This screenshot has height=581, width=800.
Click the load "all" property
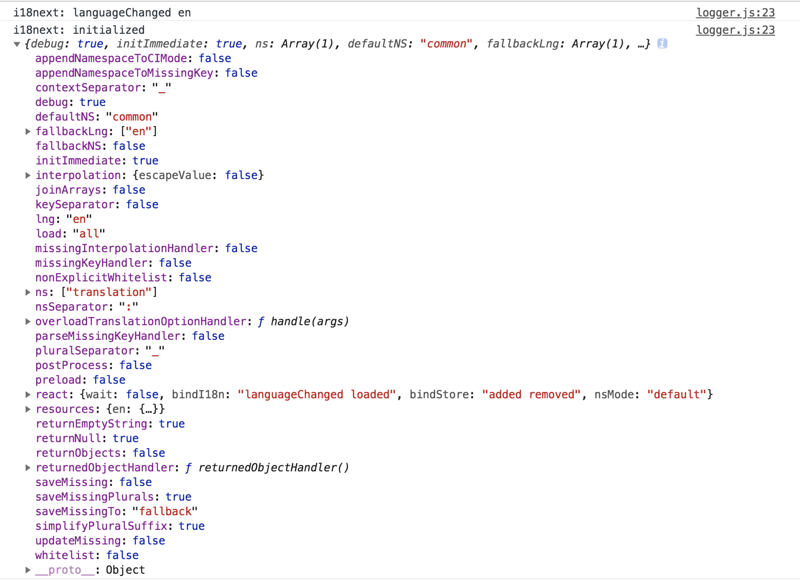(x=70, y=234)
